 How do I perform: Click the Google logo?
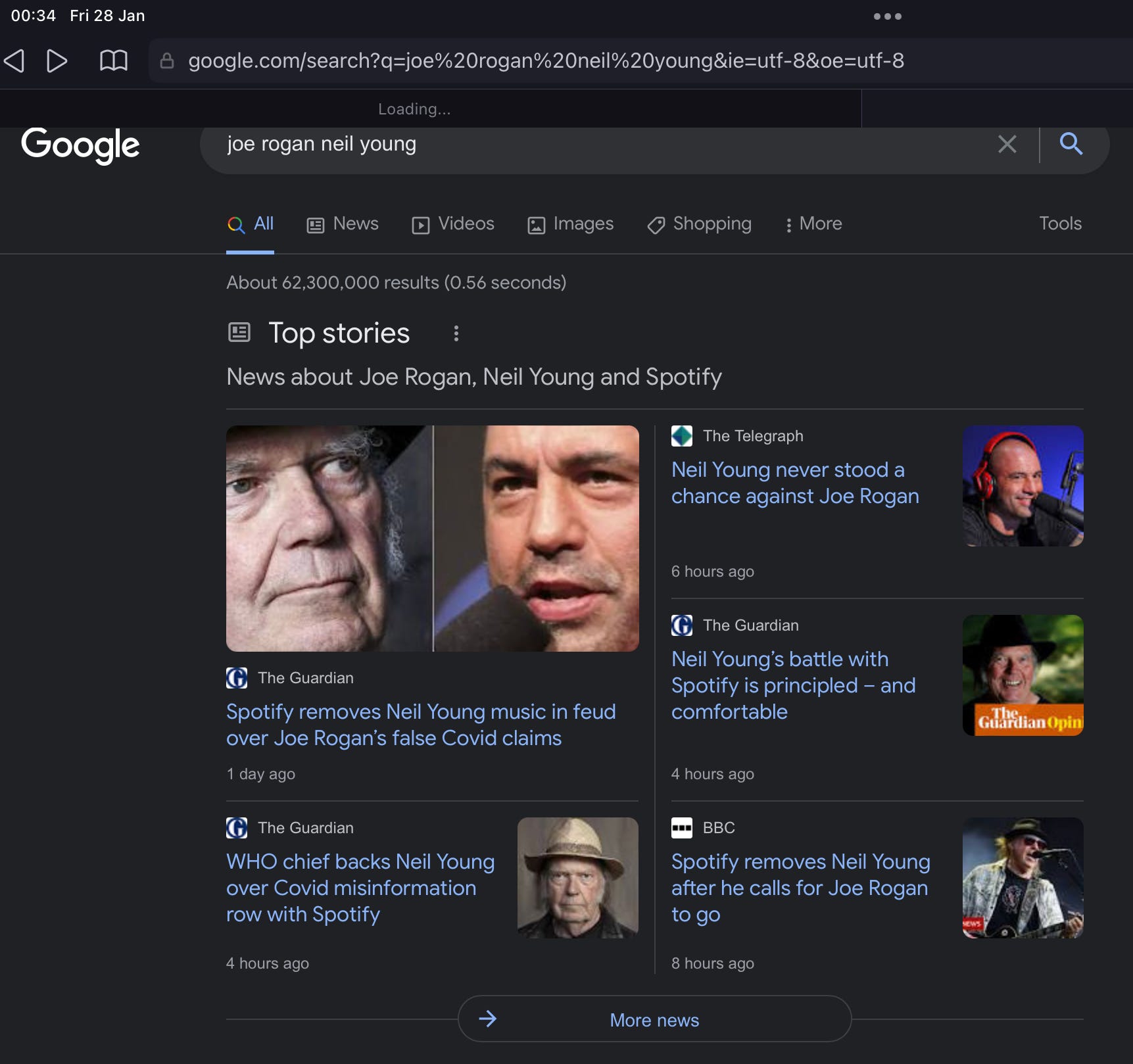point(80,145)
